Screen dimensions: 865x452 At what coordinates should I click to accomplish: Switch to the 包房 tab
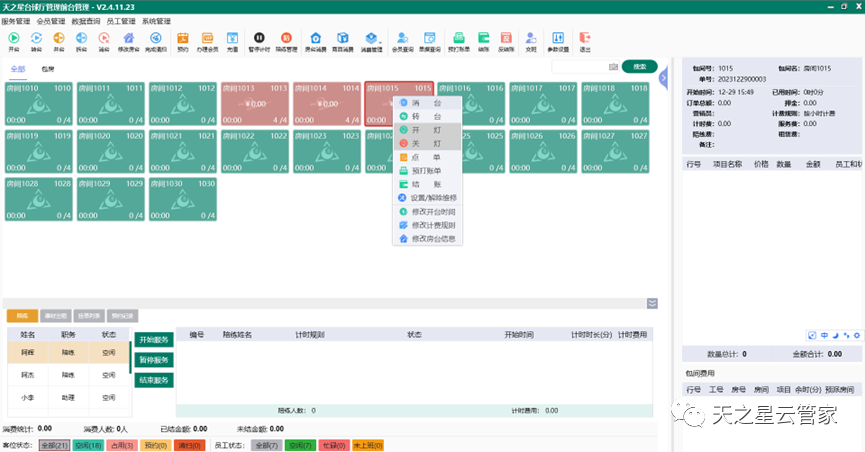click(48, 68)
